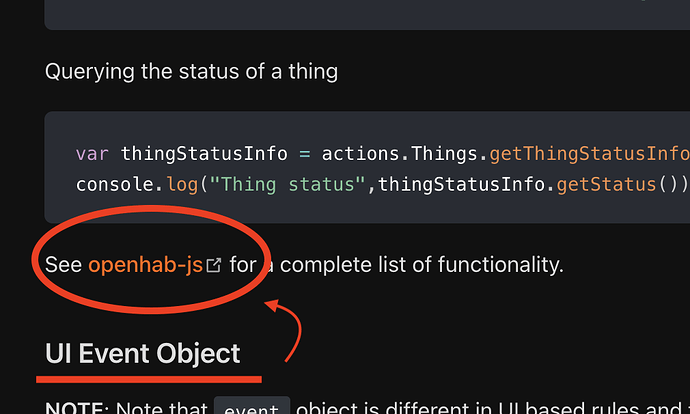Click the getStatus method call
This screenshot has width=690, height=414.
click(x=606, y=184)
